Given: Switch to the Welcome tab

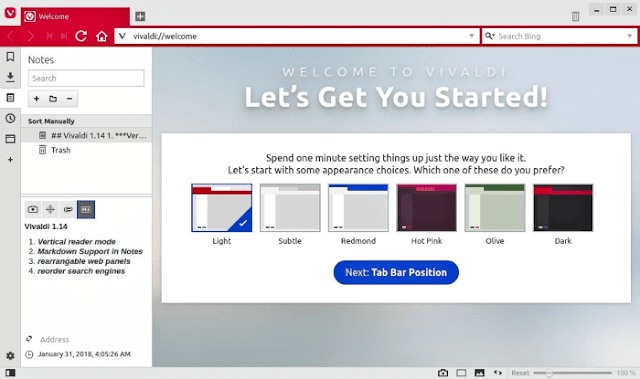Looking at the screenshot, I should [x=75, y=17].
